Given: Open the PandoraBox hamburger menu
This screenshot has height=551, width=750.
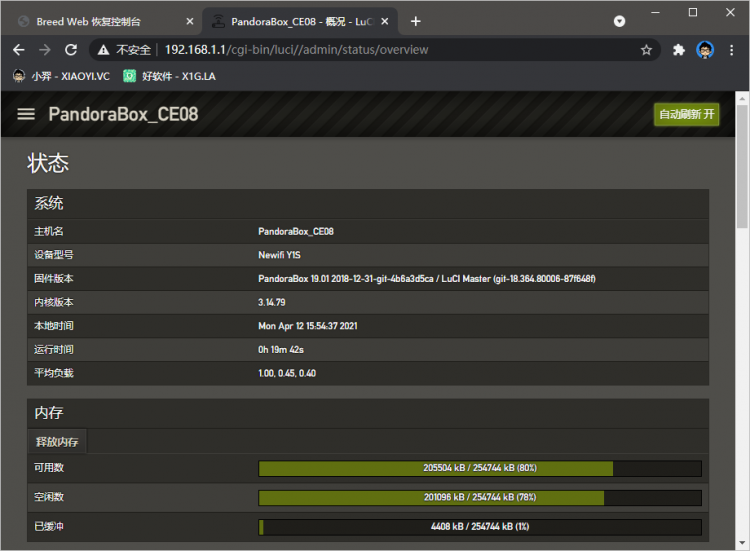Looking at the screenshot, I should coord(26,114).
